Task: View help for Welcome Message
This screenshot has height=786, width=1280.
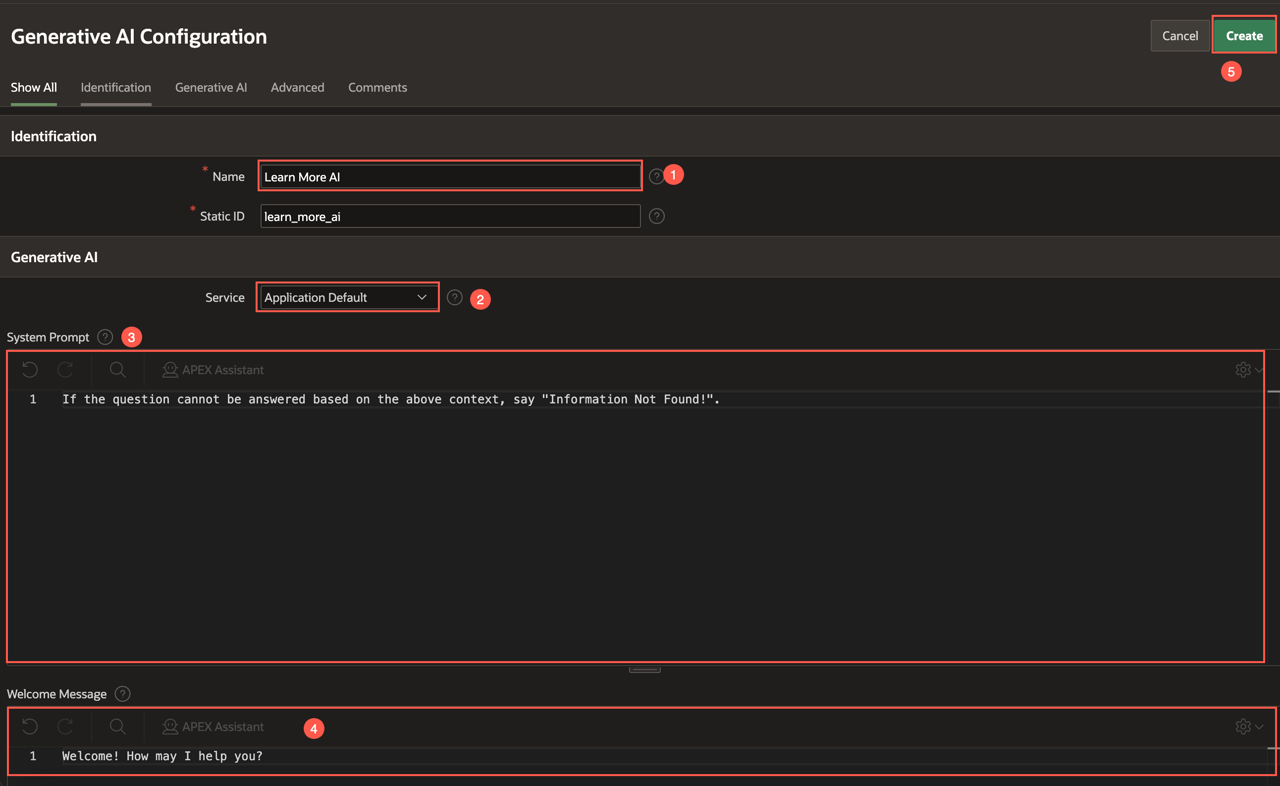Action: point(123,694)
